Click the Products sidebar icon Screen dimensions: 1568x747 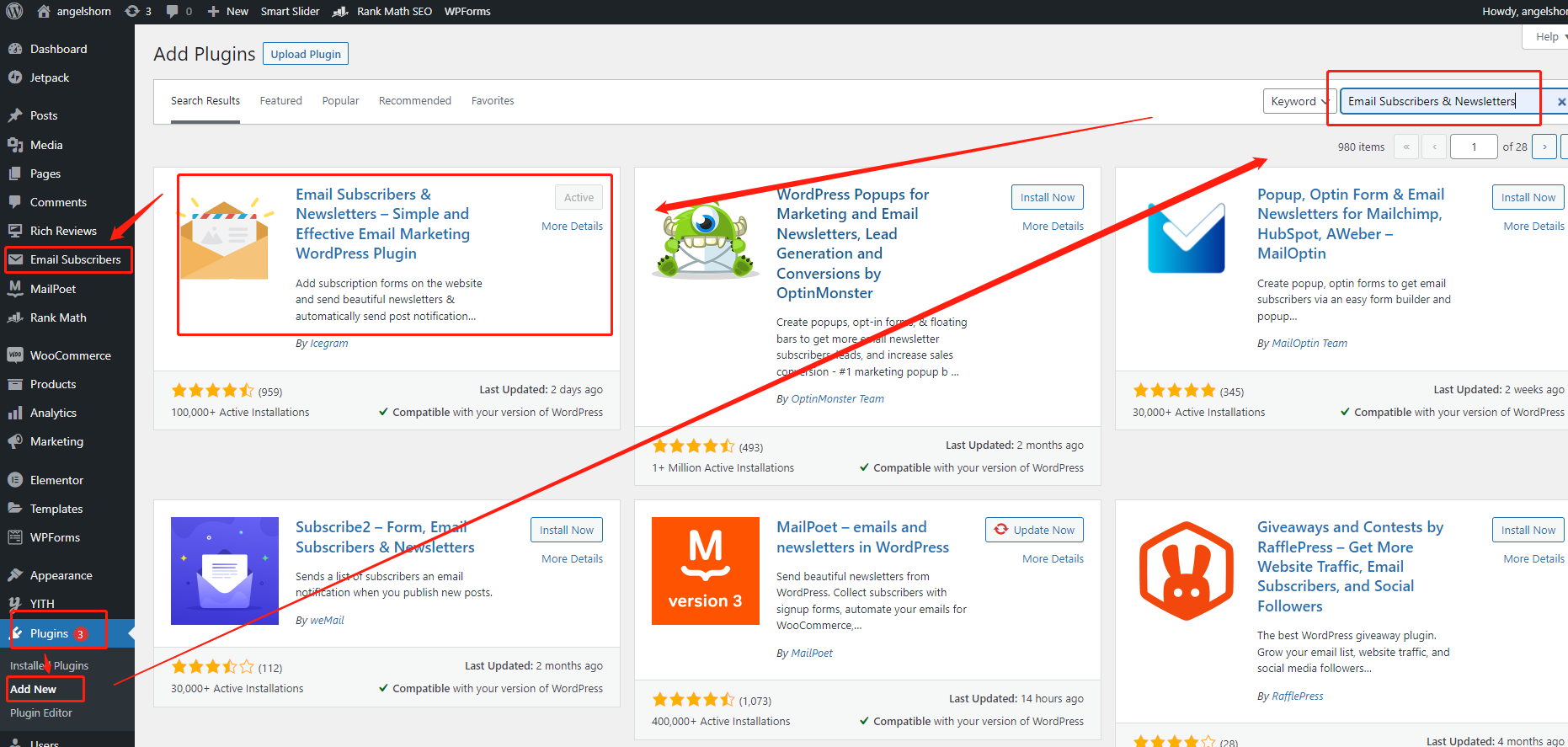(x=15, y=384)
